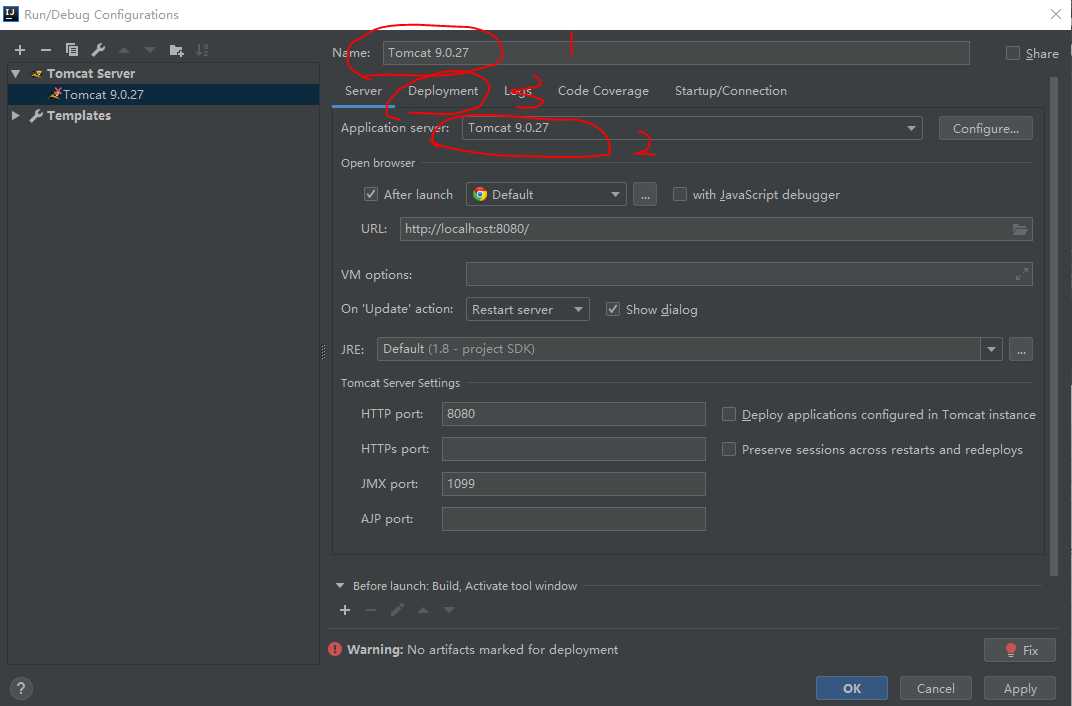Click browser ellipsis button next to Default
Screen dimensions: 1072x706
(645, 194)
